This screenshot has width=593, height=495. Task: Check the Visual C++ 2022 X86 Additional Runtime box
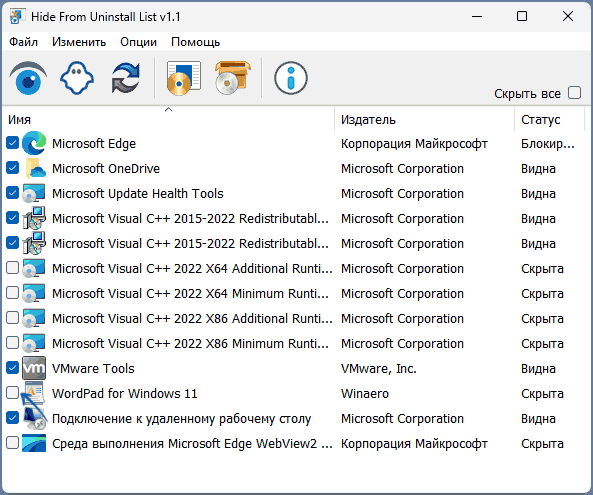[x=12, y=318]
